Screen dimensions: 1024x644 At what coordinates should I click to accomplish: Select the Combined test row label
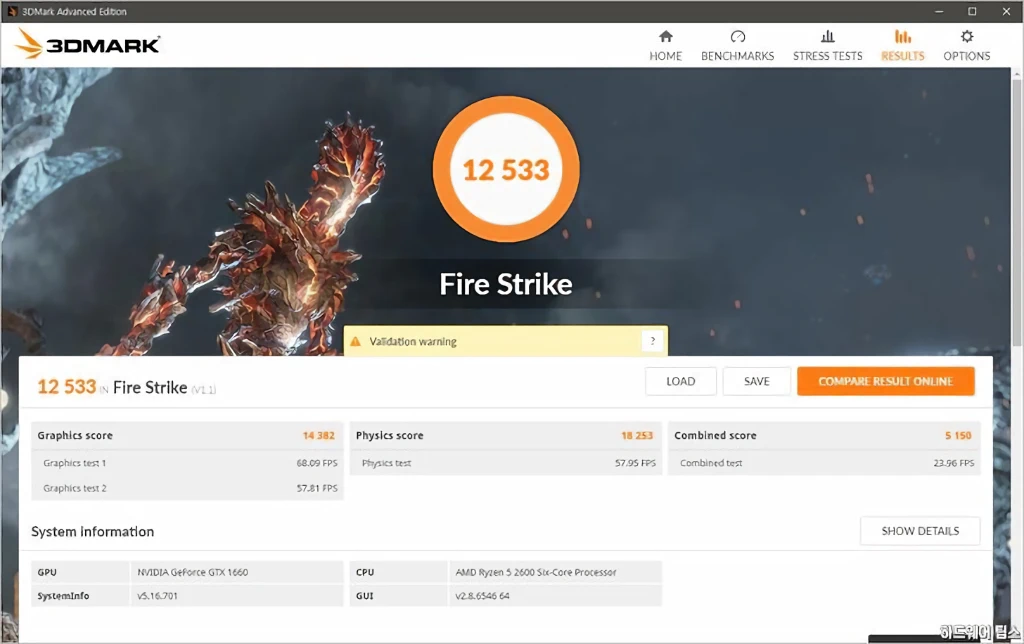point(711,463)
